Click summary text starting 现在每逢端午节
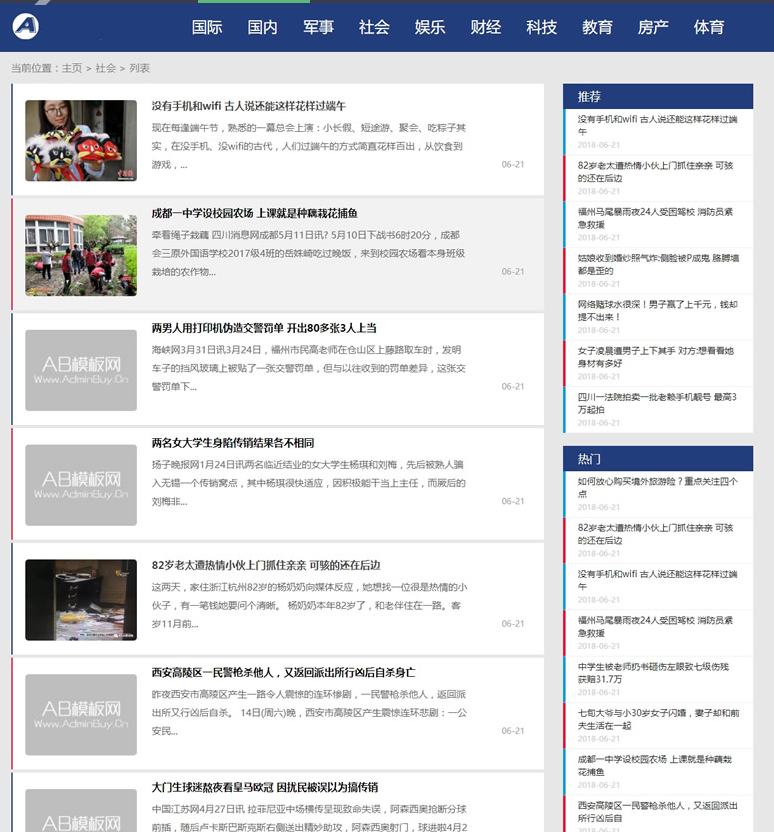The height and width of the screenshot is (832, 774). click(309, 146)
